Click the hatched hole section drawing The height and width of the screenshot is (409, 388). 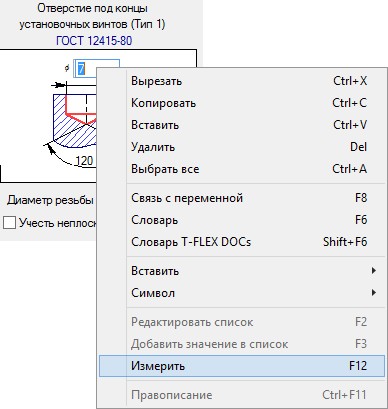click(x=75, y=120)
